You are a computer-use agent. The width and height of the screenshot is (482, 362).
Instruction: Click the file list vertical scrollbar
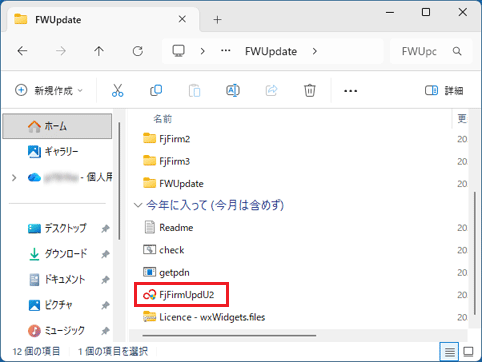point(475,253)
